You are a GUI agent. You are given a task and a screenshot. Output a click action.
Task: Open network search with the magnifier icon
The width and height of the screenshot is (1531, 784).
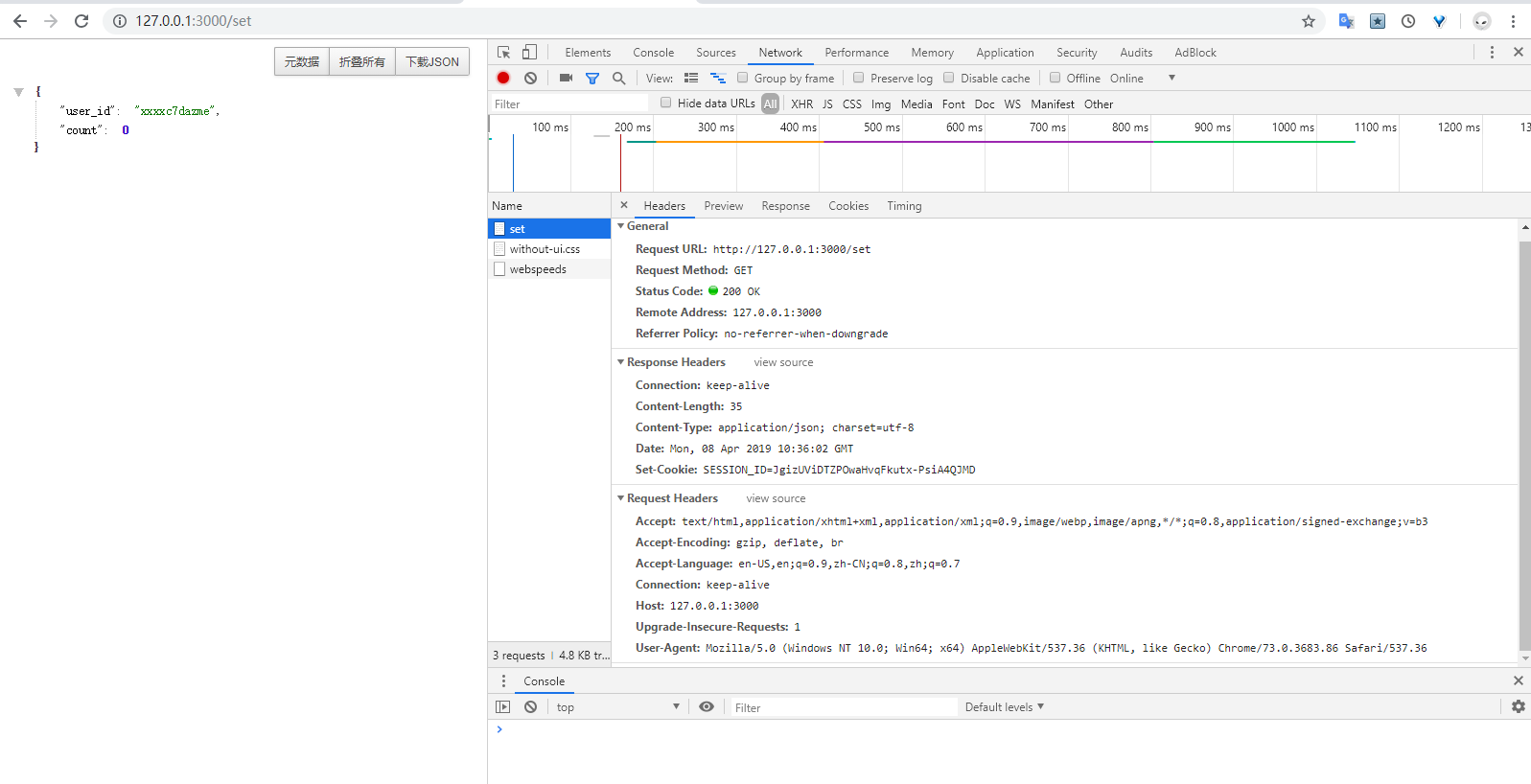coord(619,78)
